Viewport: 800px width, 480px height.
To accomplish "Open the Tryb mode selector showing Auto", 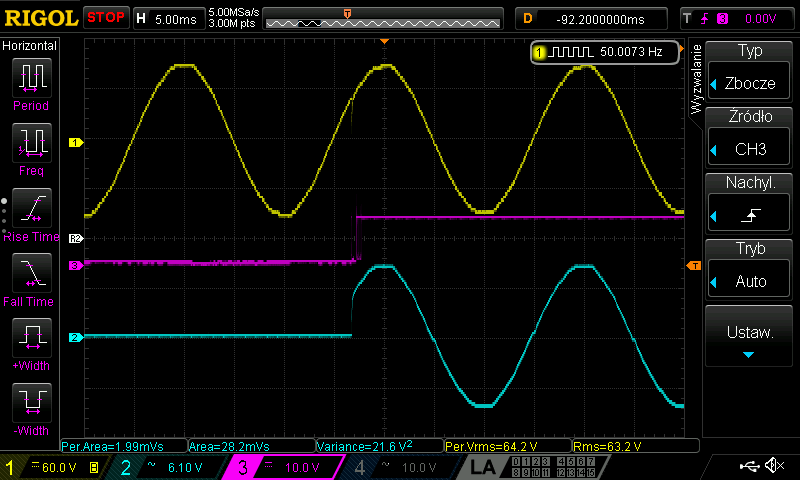I will (x=750, y=268).
